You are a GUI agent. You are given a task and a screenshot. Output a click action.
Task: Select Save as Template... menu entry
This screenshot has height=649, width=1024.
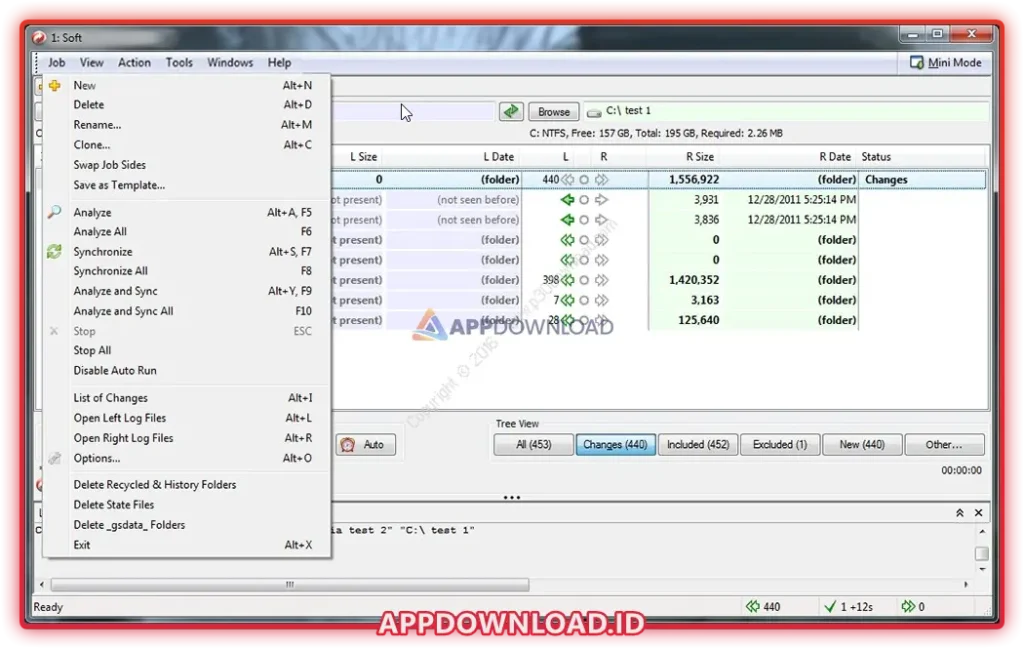coord(119,185)
